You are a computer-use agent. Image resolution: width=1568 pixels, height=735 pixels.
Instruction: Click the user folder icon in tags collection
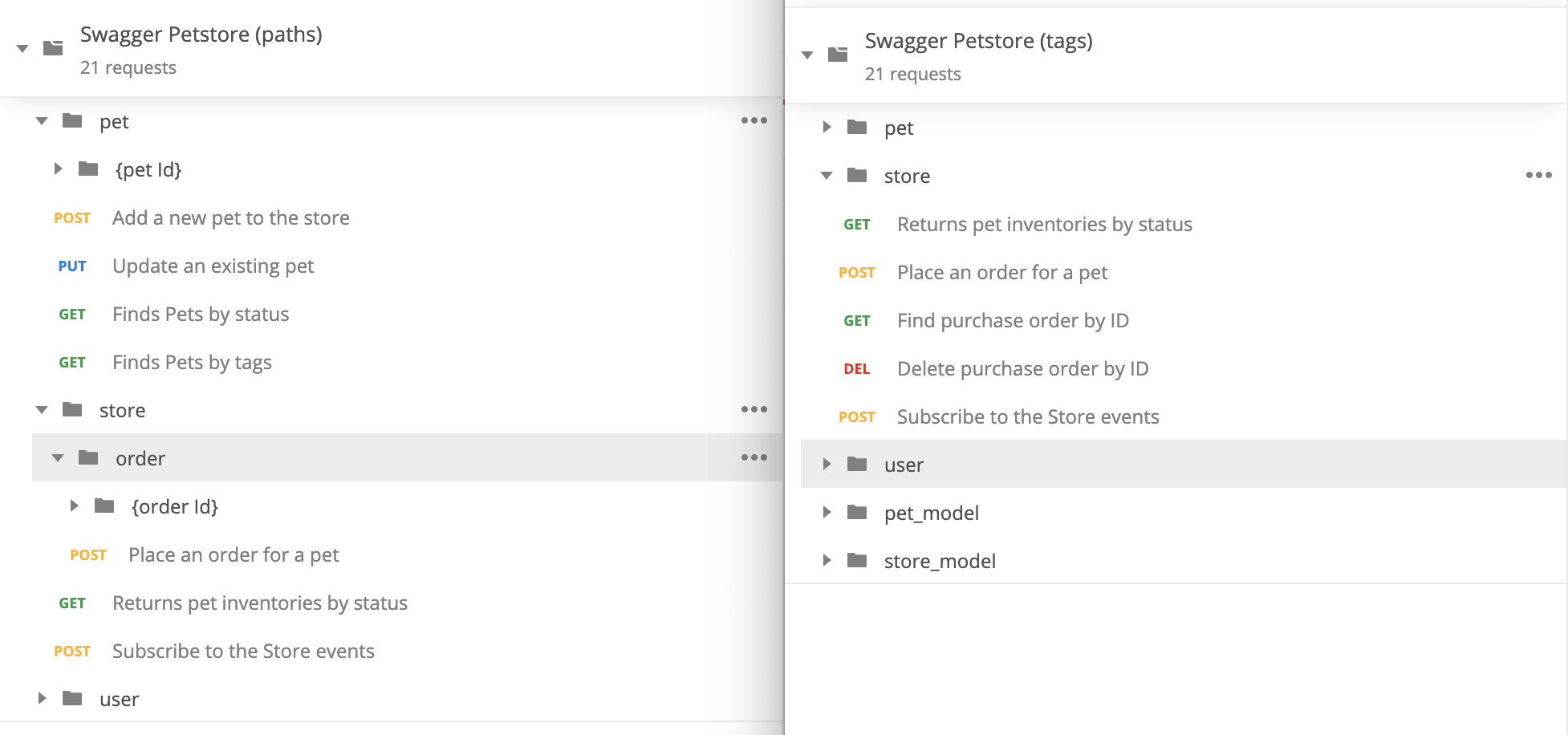857,464
